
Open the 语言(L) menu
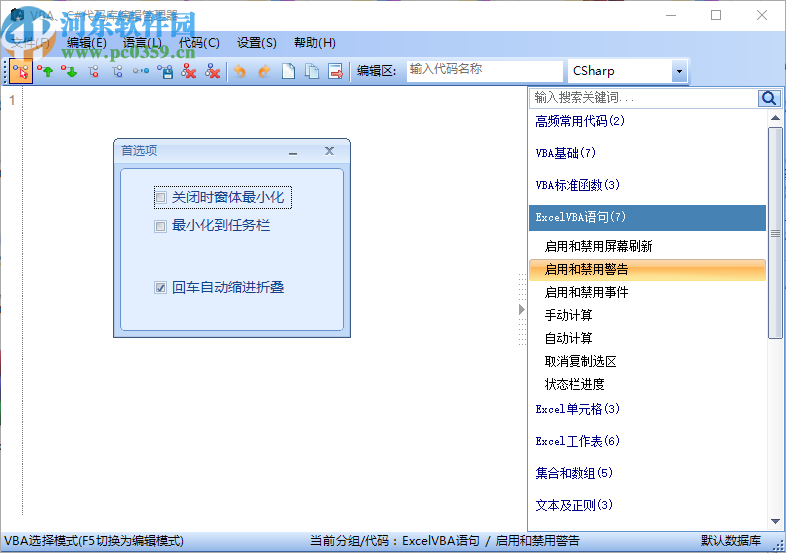coord(142,43)
